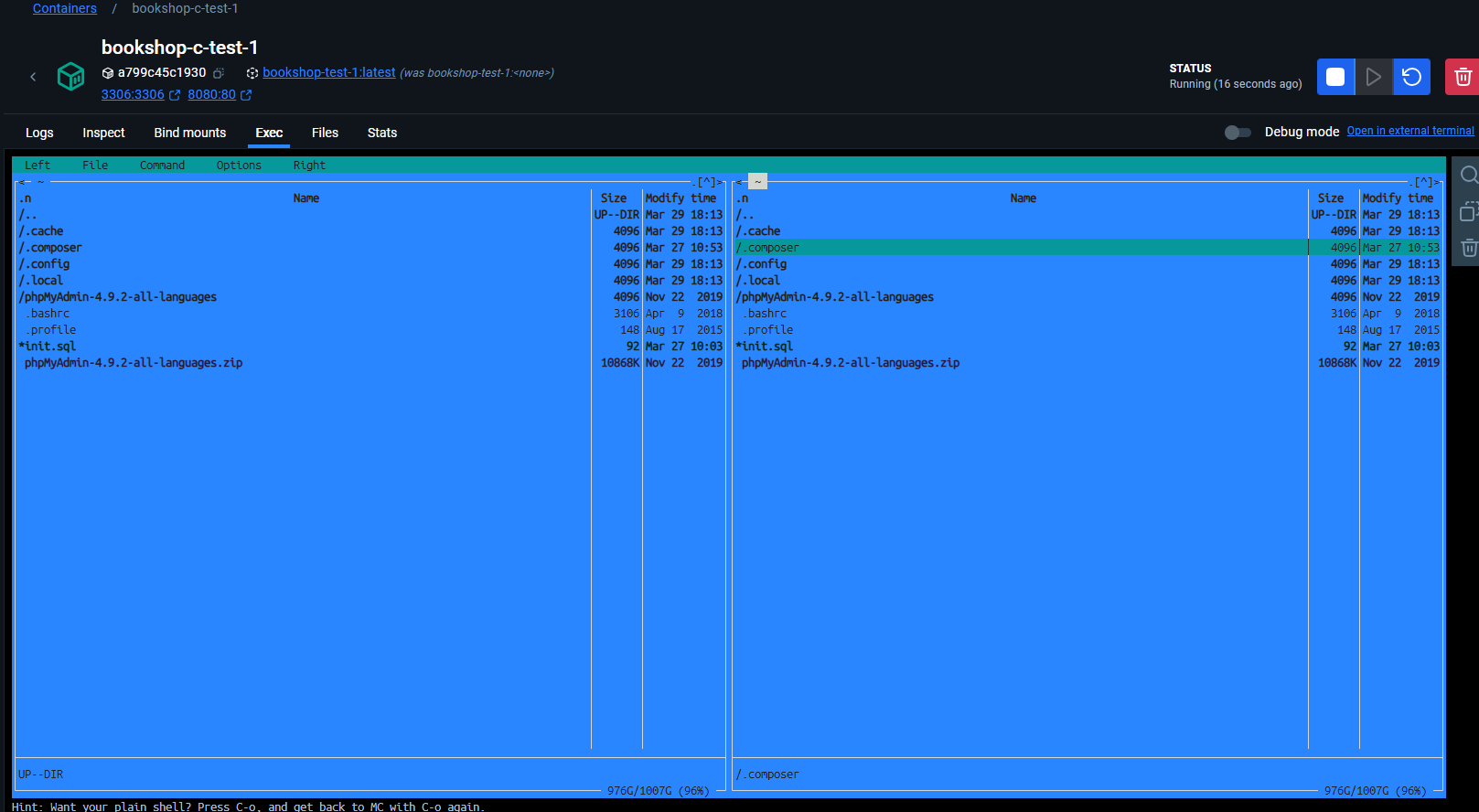Click the start (play) container button
Screen dimensions: 1479x812
[x=1373, y=77]
